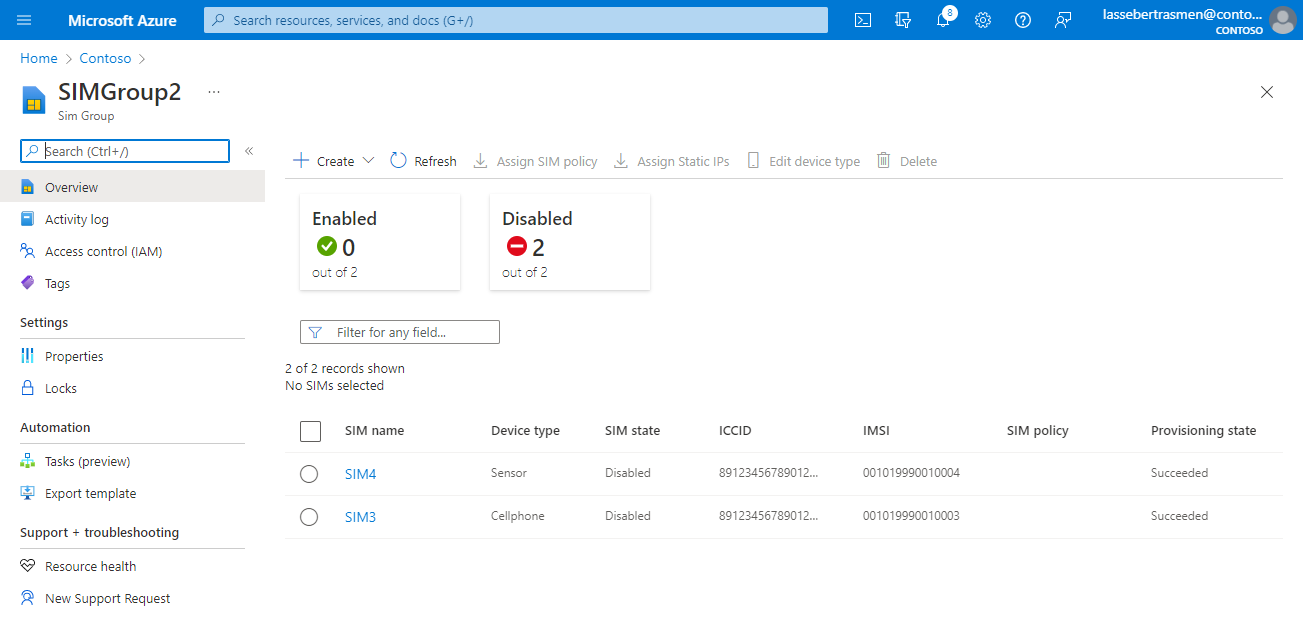
Task: Open the portal hamburger menu
Action: pyautogui.click(x=24, y=20)
